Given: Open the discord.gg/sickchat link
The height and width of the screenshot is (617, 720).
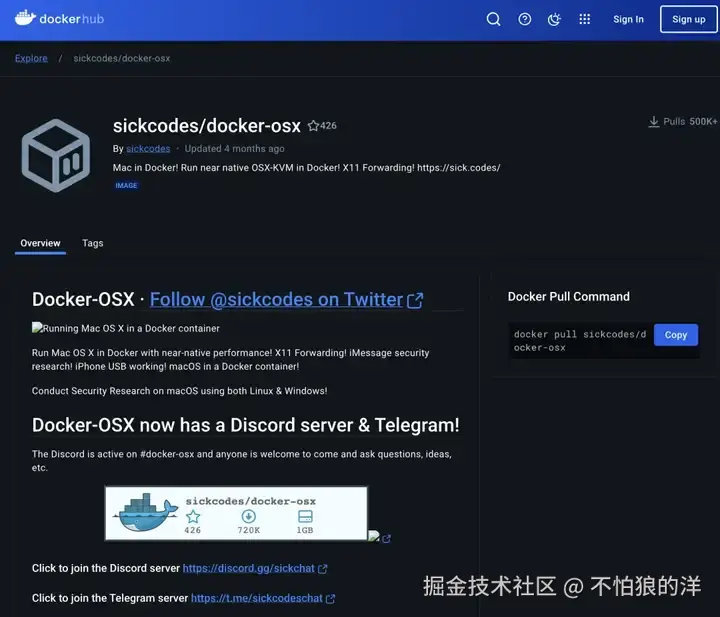Looking at the screenshot, I should coord(248,568).
